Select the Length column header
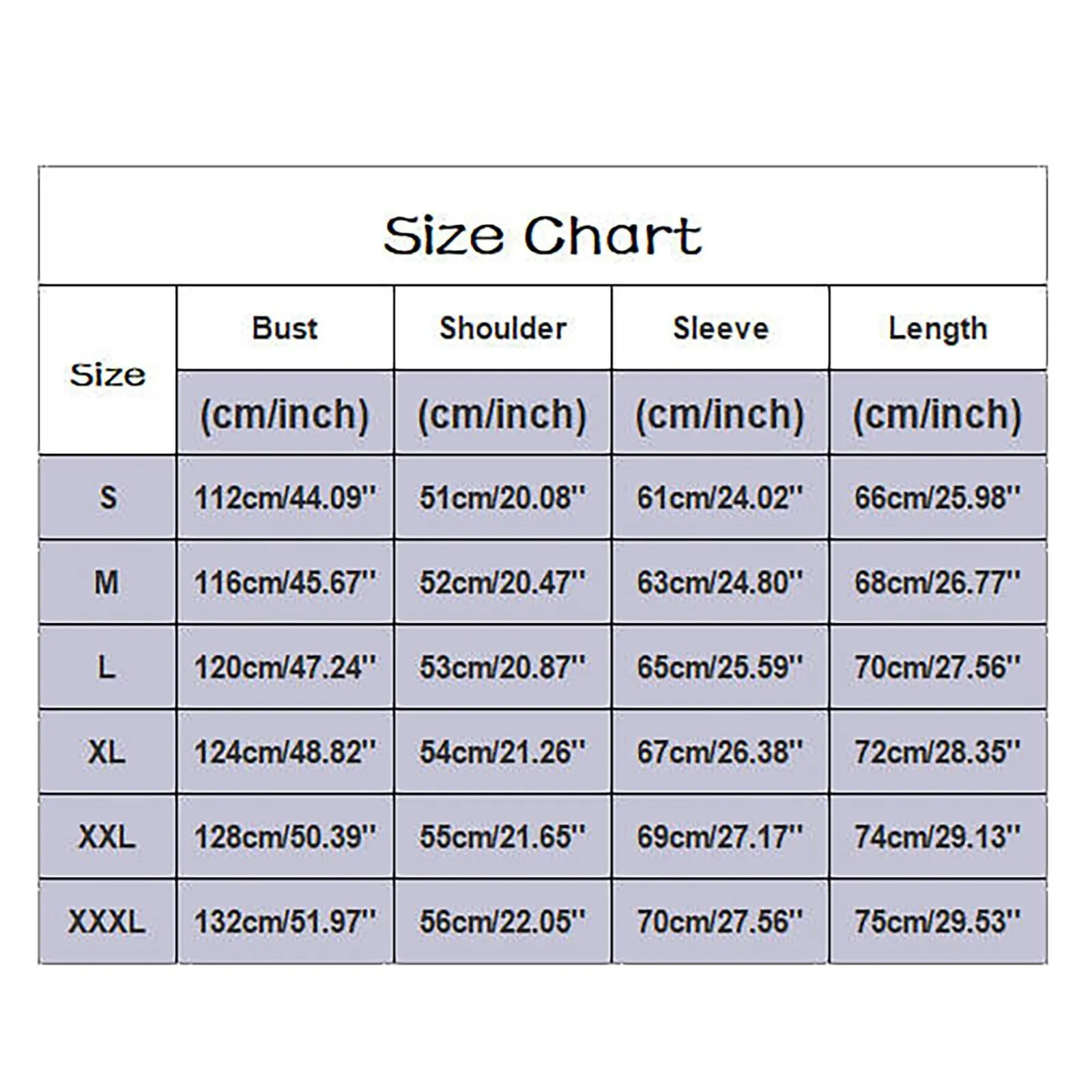Image resolution: width=1092 pixels, height=1092 pixels. pyautogui.click(x=938, y=328)
